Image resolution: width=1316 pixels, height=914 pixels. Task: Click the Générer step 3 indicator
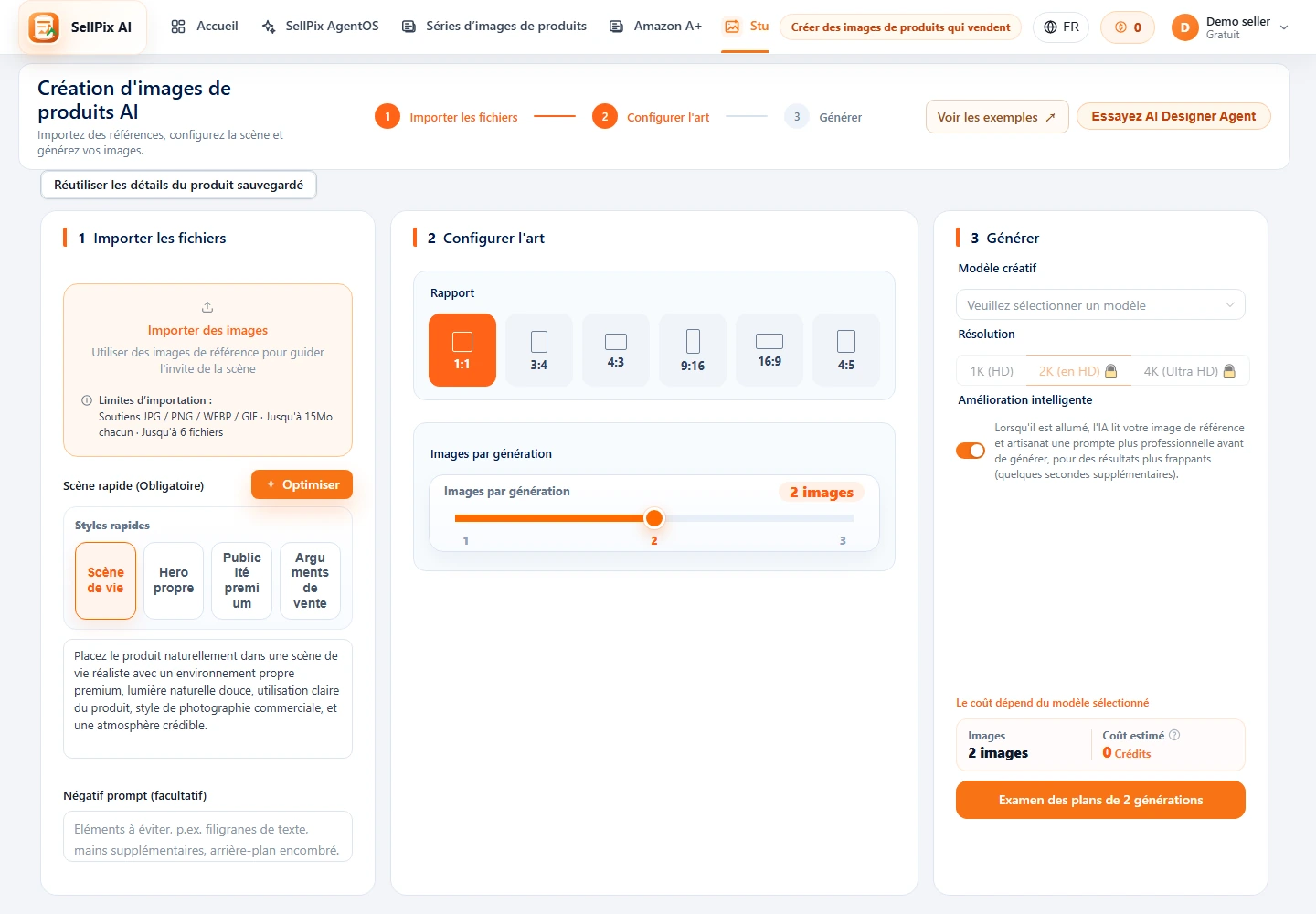click(x=822, y=117)
